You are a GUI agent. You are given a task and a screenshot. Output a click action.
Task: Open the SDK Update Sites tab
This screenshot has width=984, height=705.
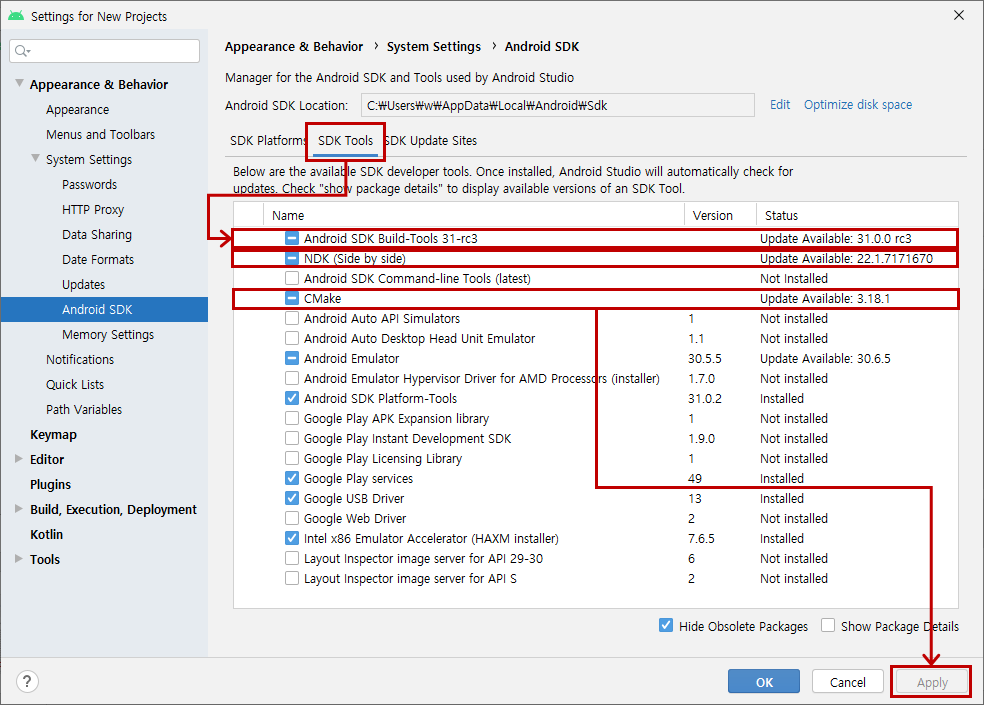tap(431, 141)
